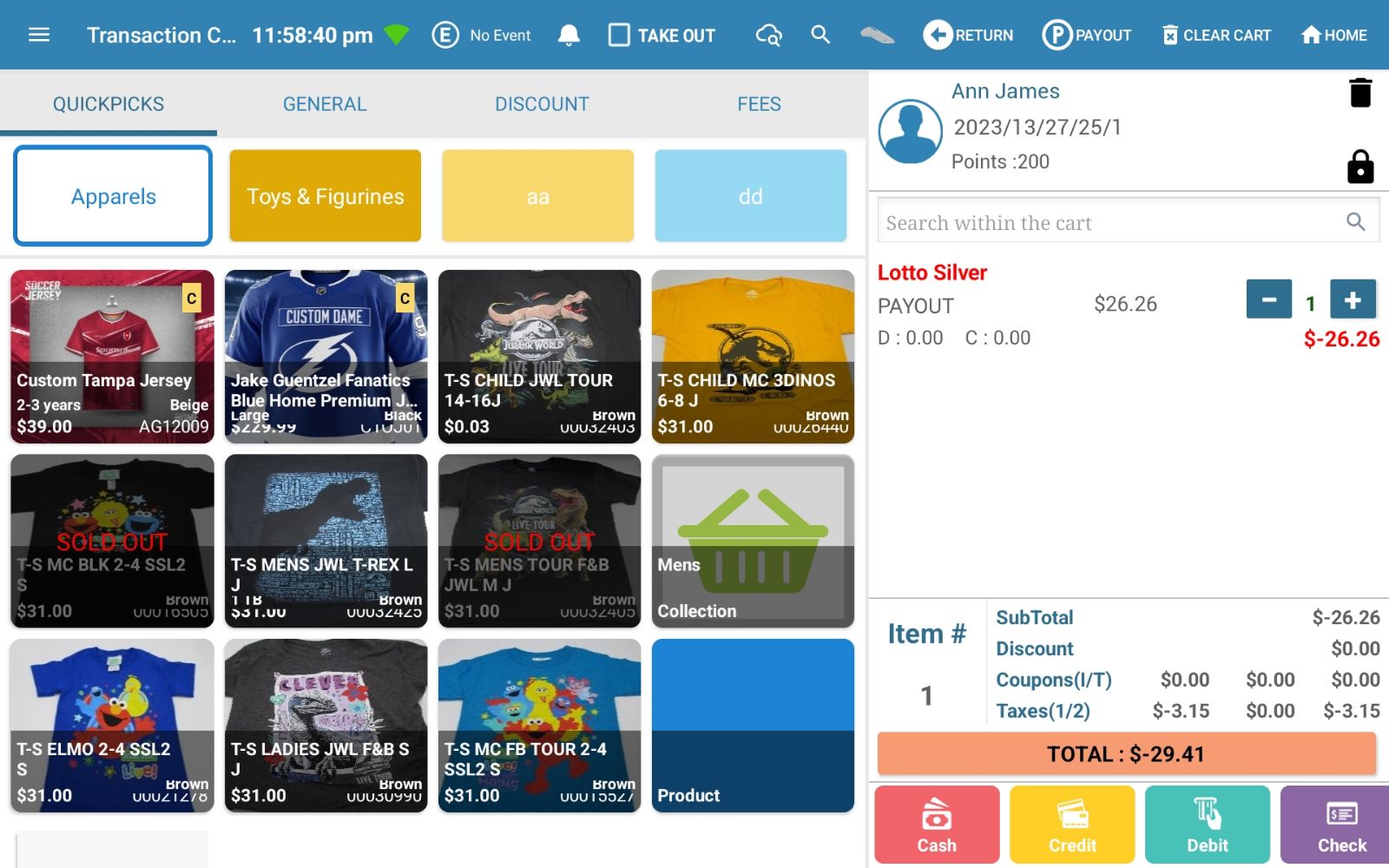Click the Points :200 text

pos(1000,161)
